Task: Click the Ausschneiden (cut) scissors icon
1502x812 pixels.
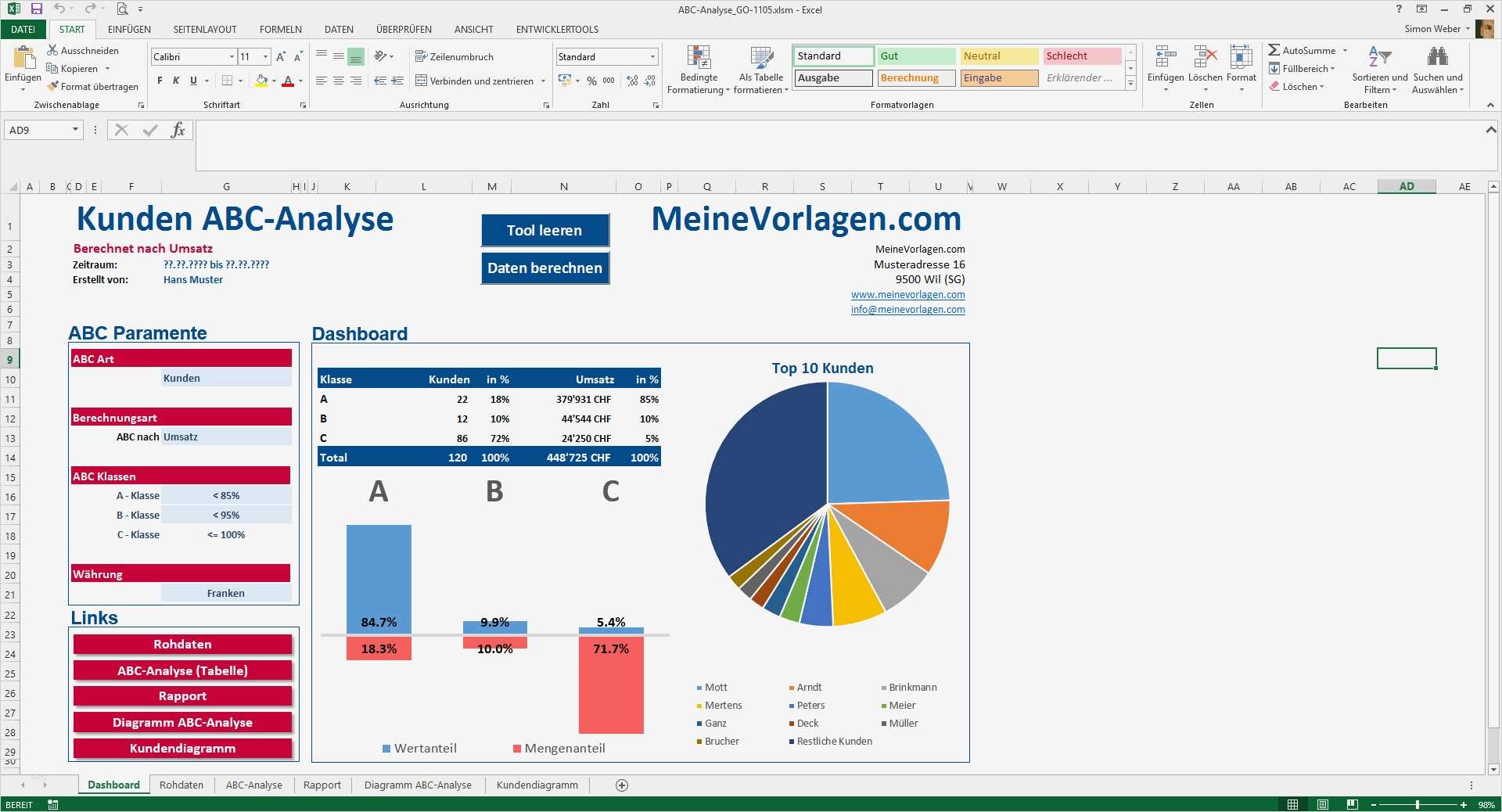Action: pos(51,50)
